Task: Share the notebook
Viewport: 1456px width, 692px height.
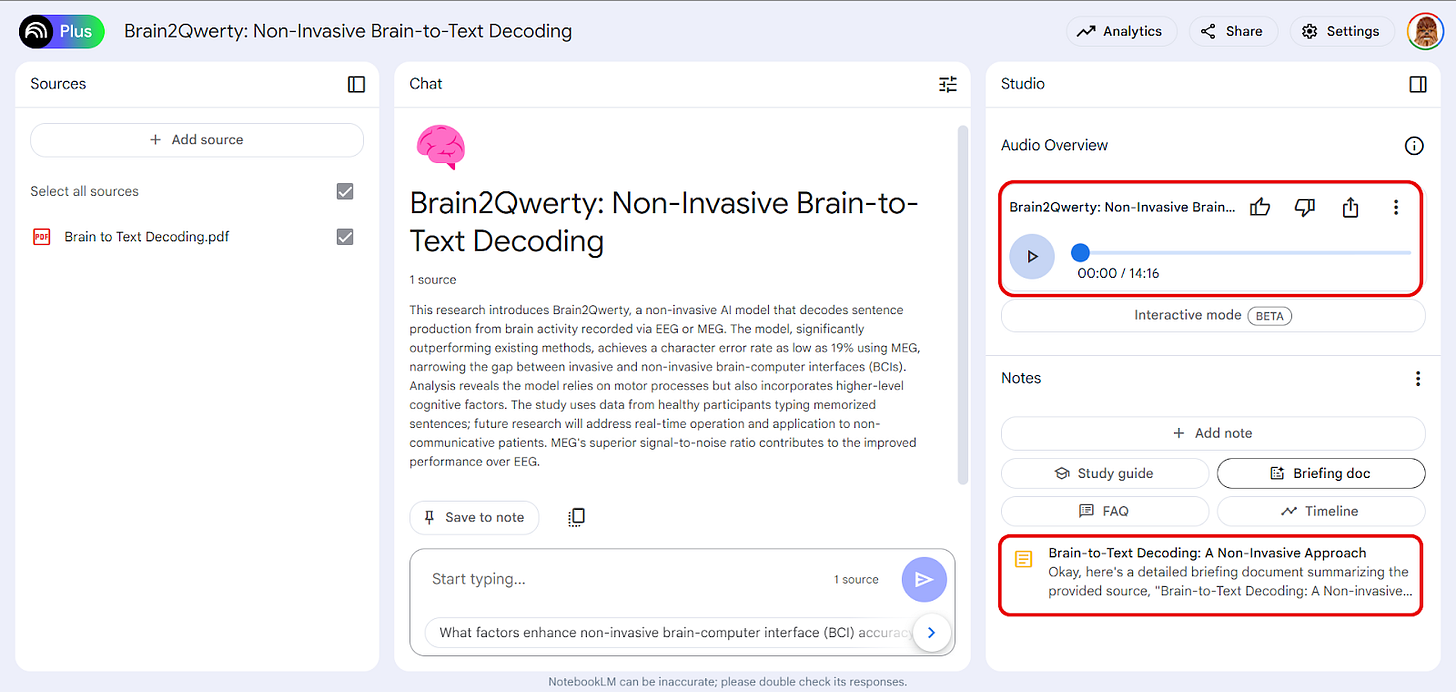Action: tap(1233, 32)
